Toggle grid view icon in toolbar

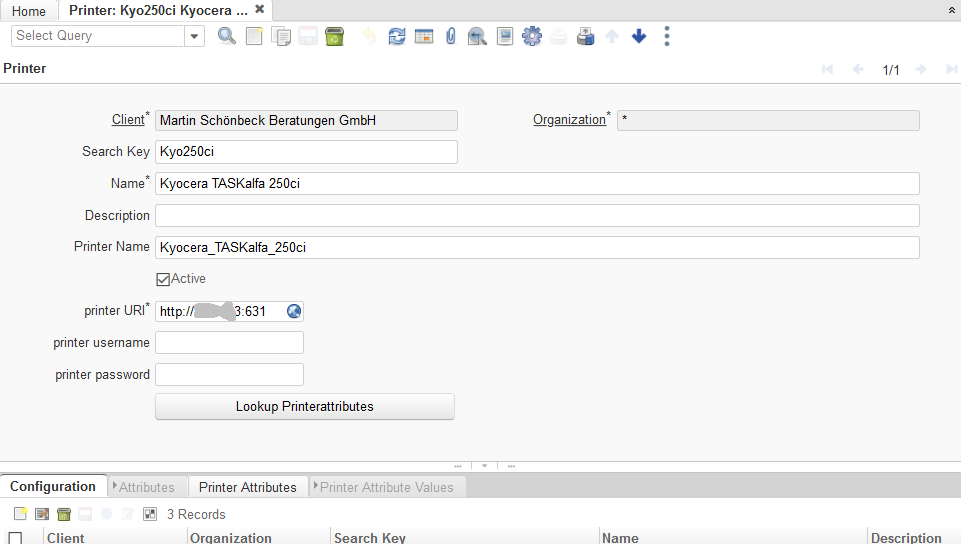coord(424,36)
